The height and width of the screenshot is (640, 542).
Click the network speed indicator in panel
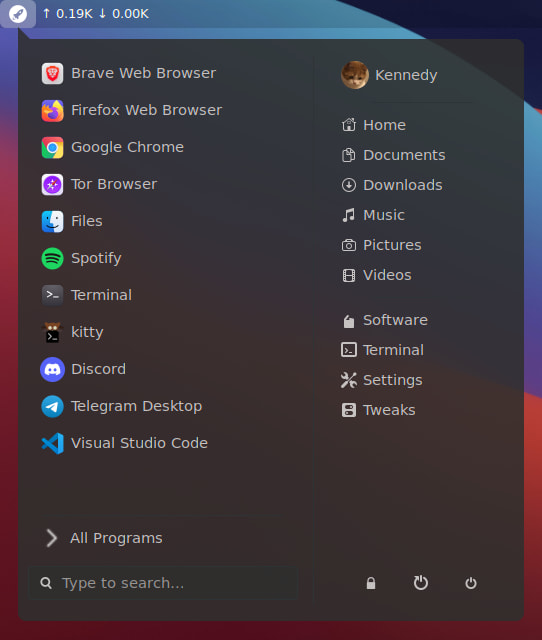click(96, 14)
